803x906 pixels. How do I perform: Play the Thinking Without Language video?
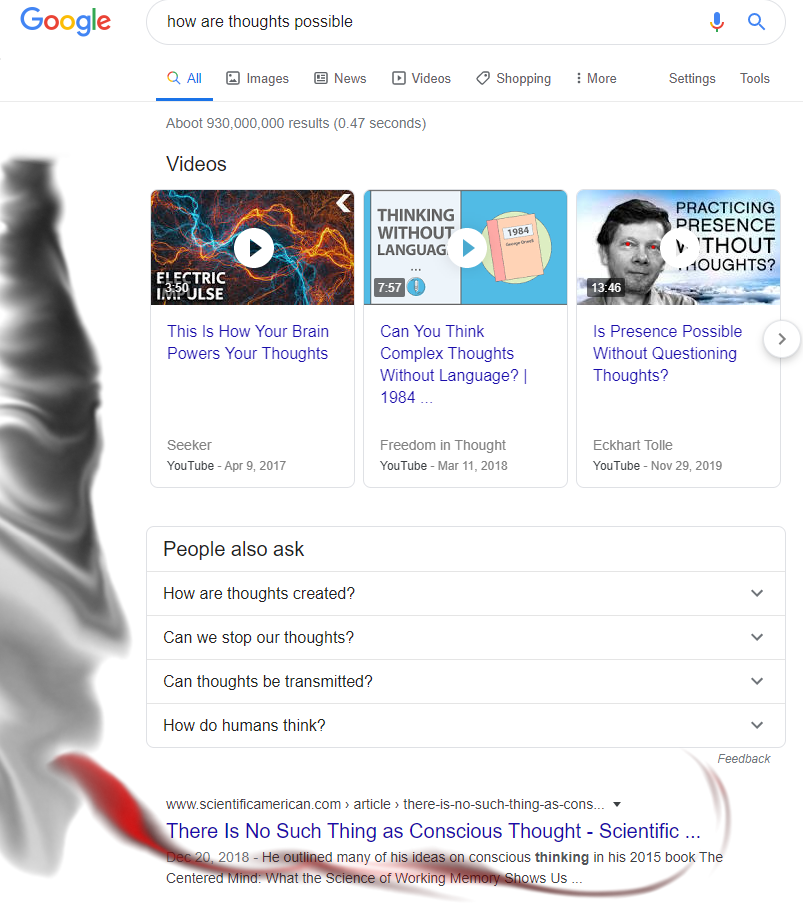click(x=466, y=247)
